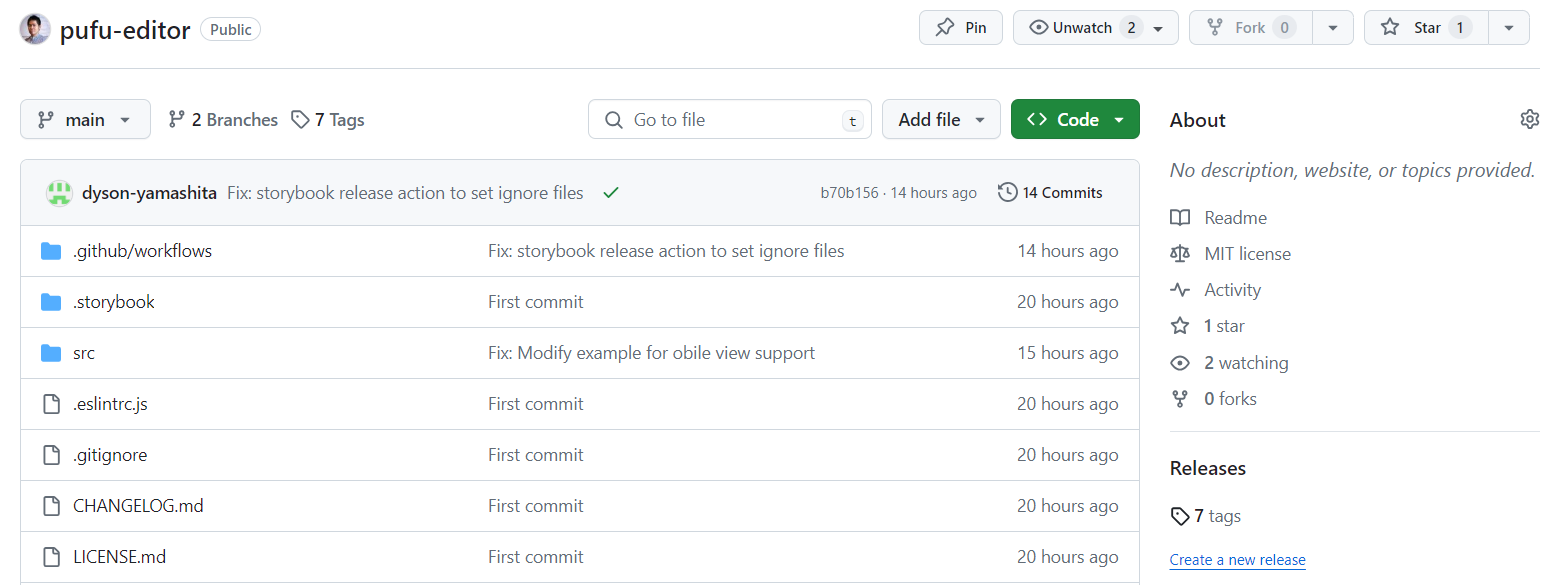Star the pufu-editor repository
This screenshot has width=1567, height=585.
tap(1426, 28)
